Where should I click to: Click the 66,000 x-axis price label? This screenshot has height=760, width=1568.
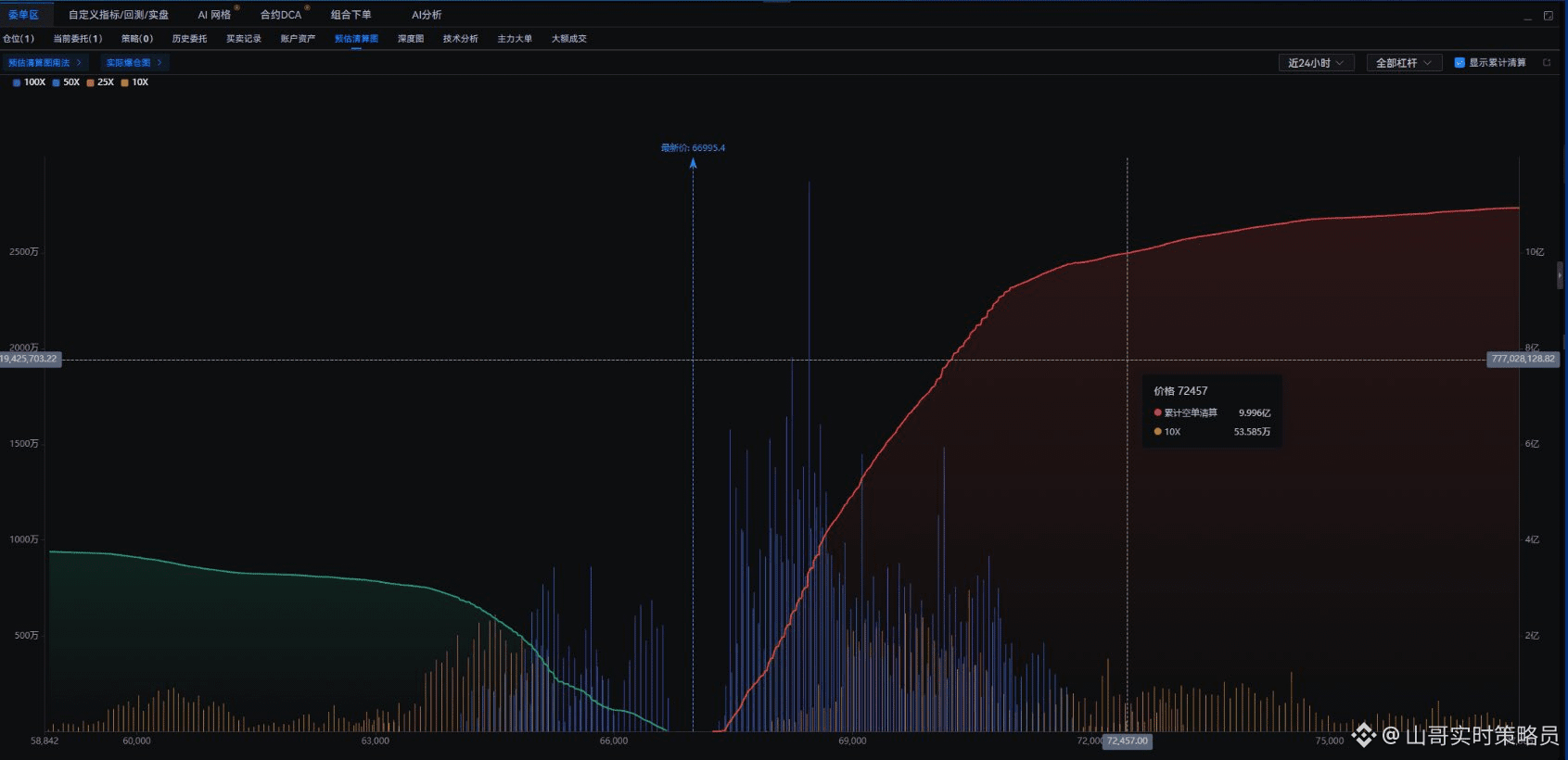[614, 741]
